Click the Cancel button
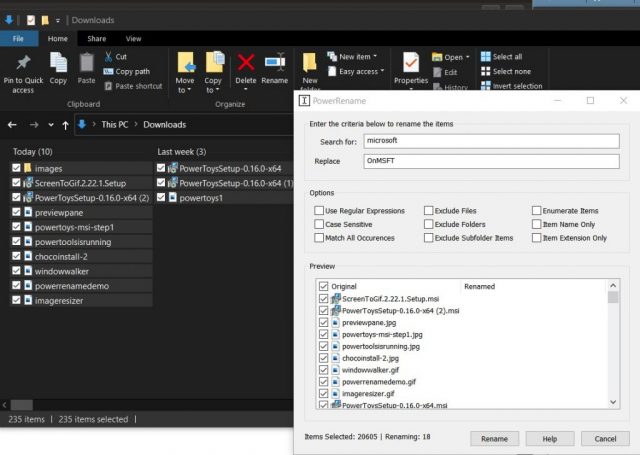This screenshot has height=455, width=640. tap(605, 439)
